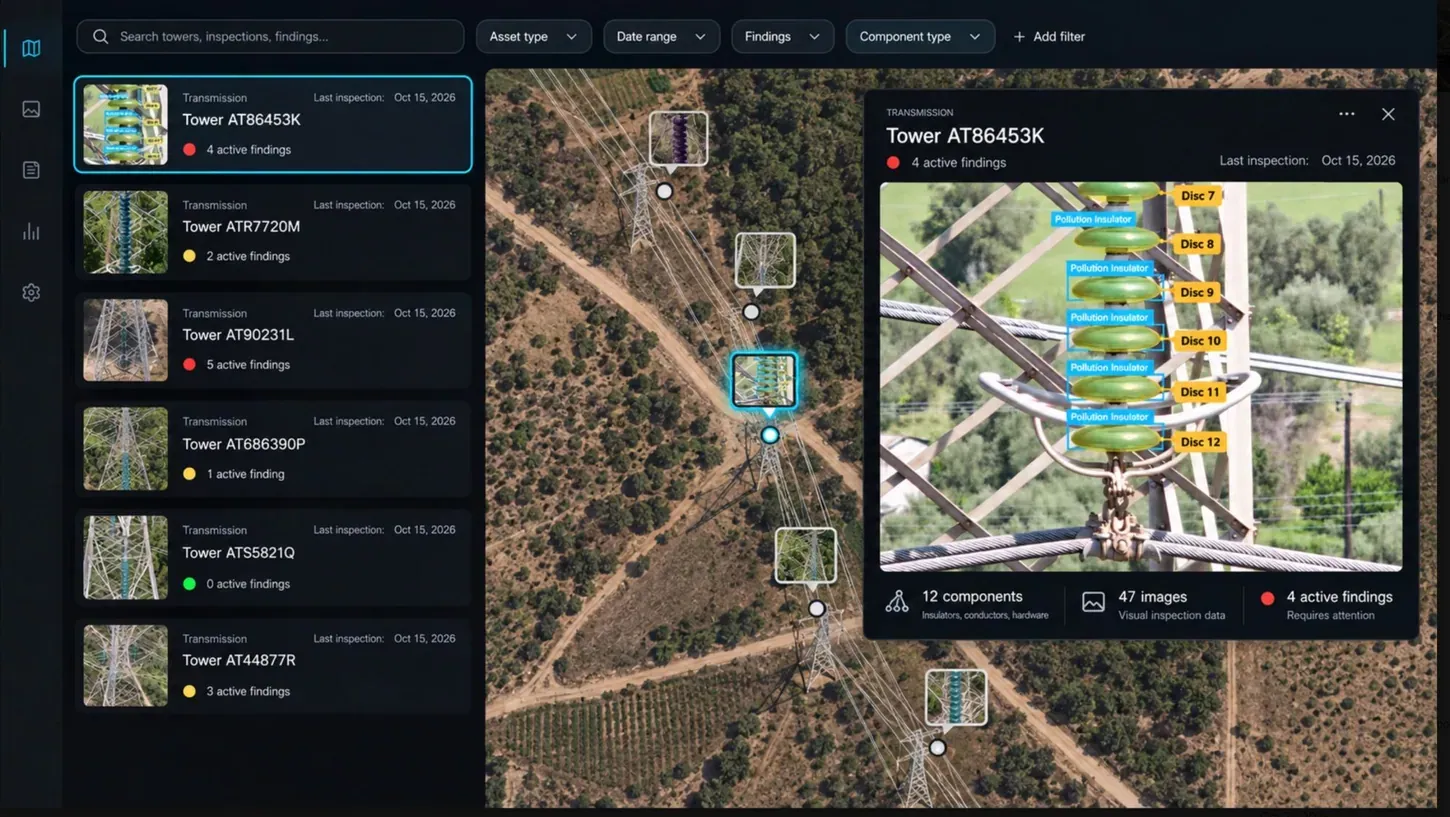This screenshot has width=1450, height=817.
Task: Click 4 active findings Requires attention
Action: 1326,604
